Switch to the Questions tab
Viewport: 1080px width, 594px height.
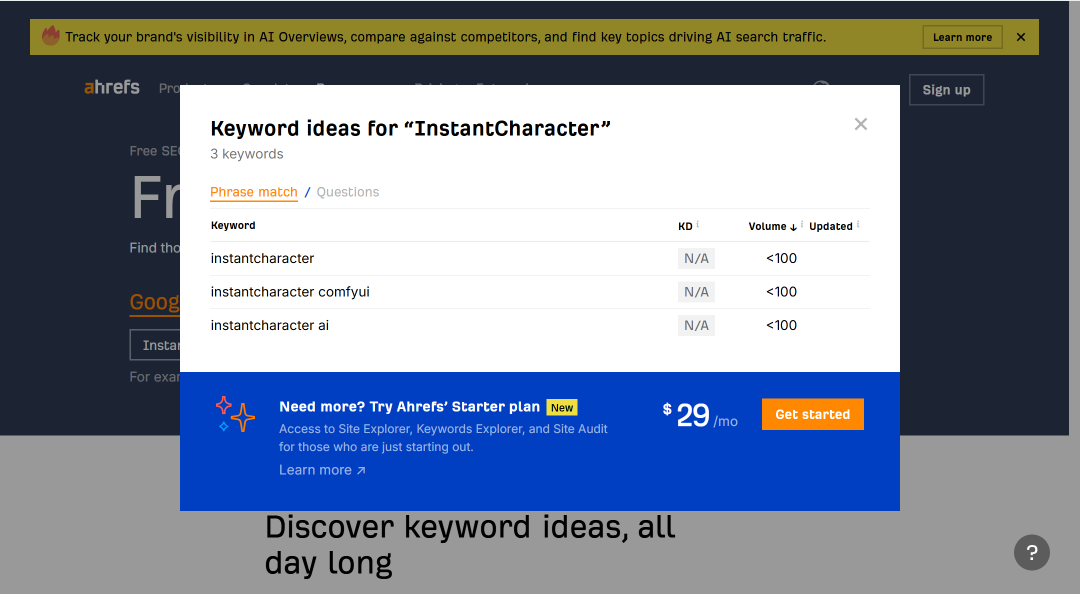pos(348,192)
